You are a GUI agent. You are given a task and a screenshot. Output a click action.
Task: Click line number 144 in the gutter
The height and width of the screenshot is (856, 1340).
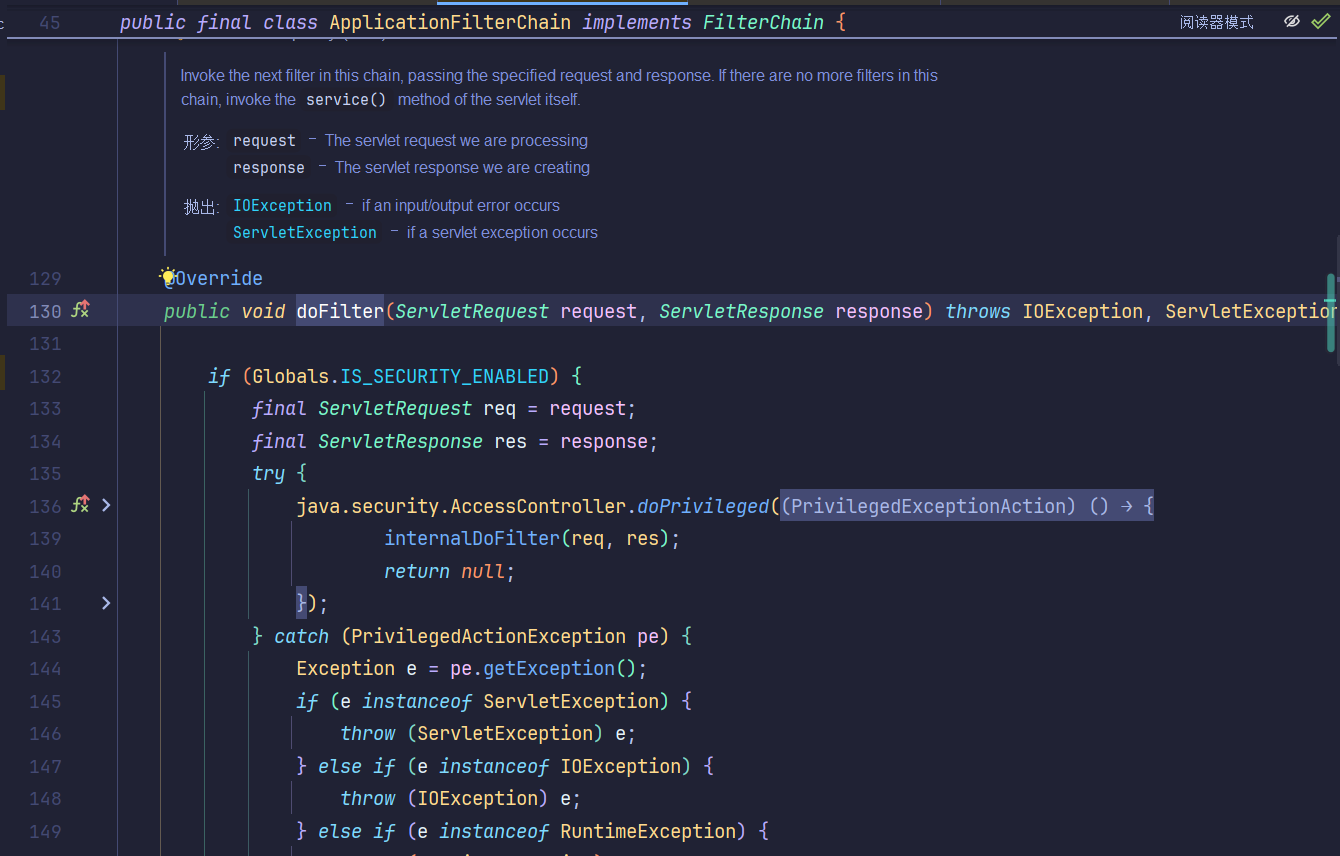45,668
